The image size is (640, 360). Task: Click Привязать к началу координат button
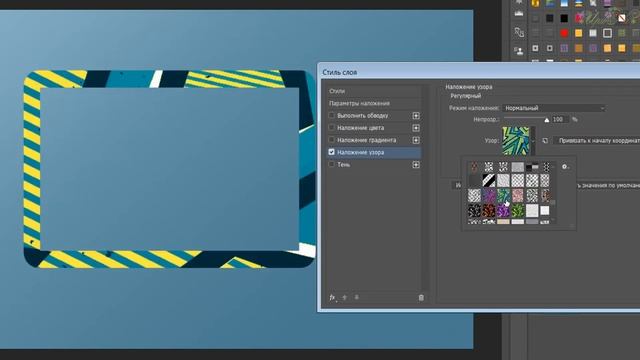pyautogui.click(x=597, y=140)
